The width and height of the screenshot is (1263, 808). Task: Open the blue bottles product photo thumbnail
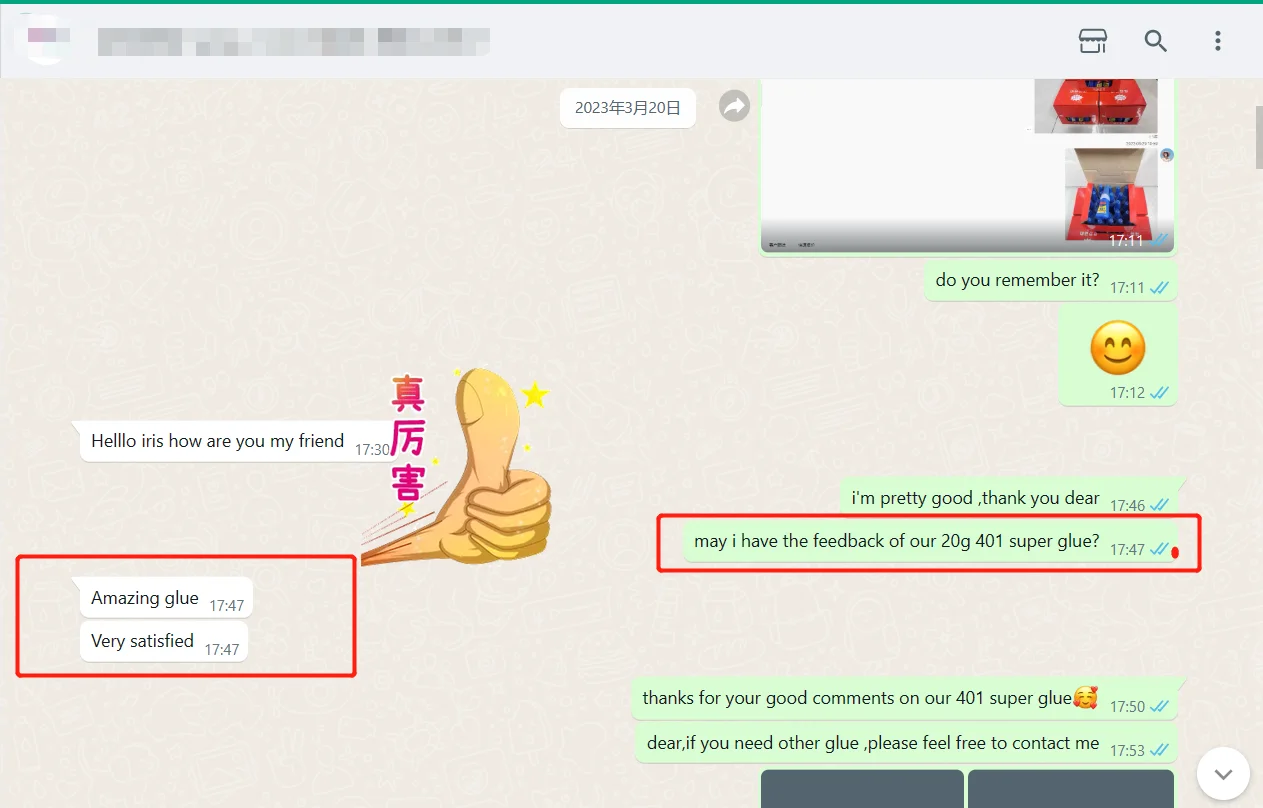coord(1110,195)
